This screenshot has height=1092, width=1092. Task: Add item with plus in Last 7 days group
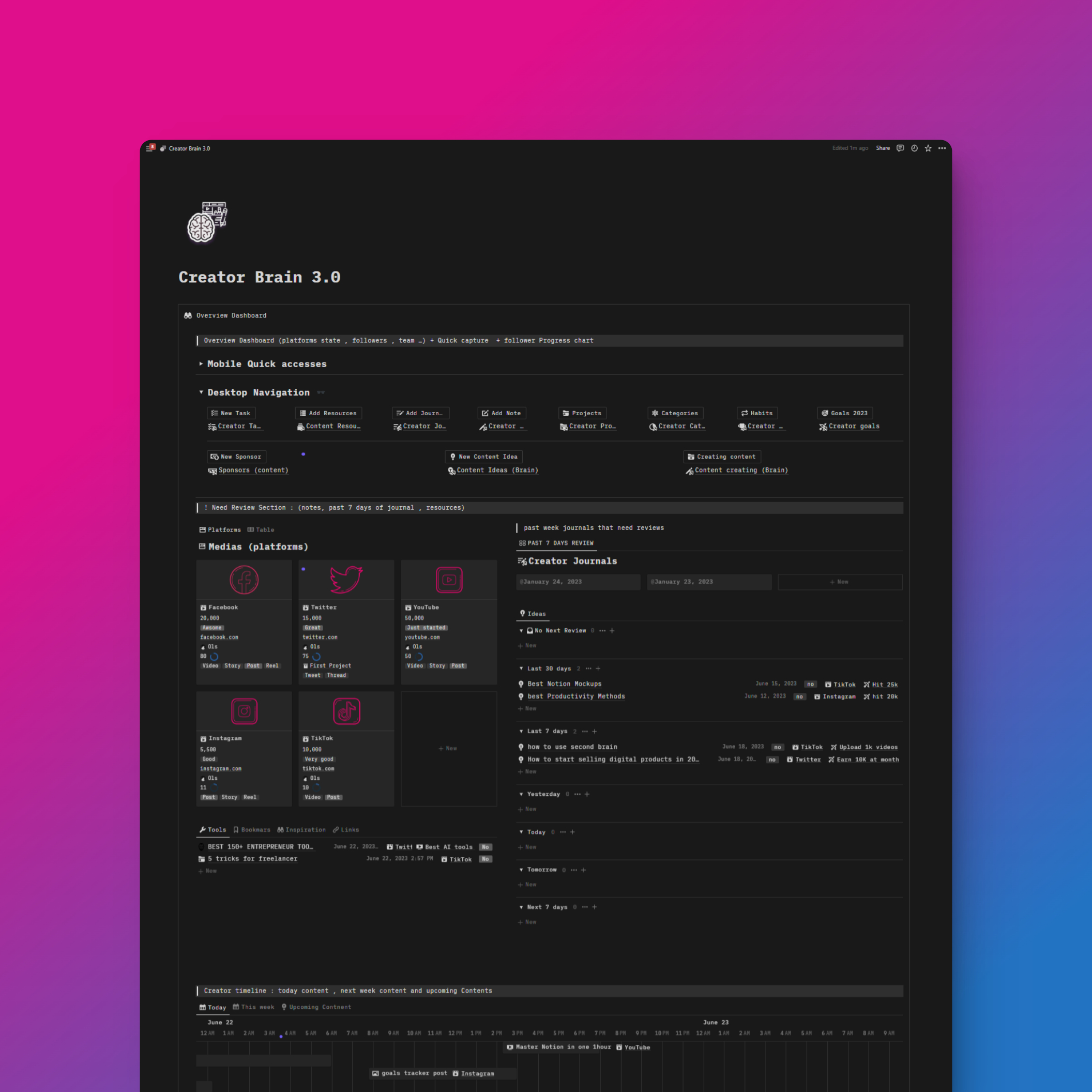point(595,732)
